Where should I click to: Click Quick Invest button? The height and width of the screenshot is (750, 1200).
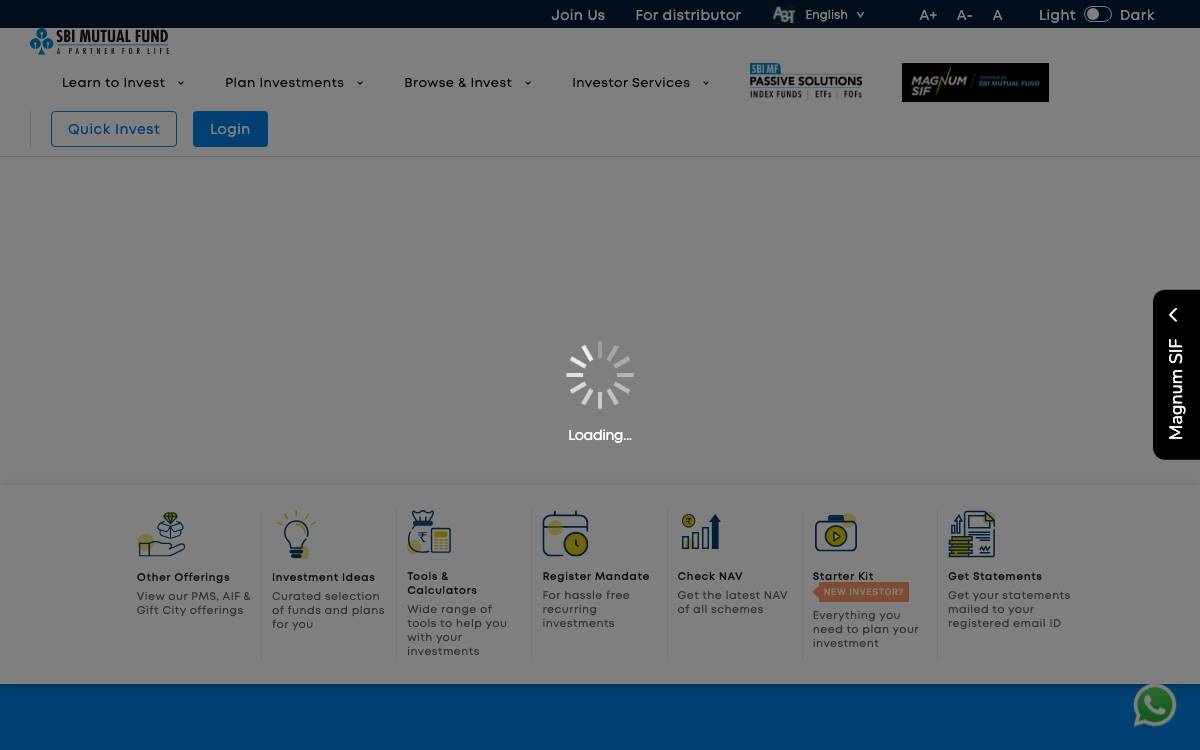114,129
